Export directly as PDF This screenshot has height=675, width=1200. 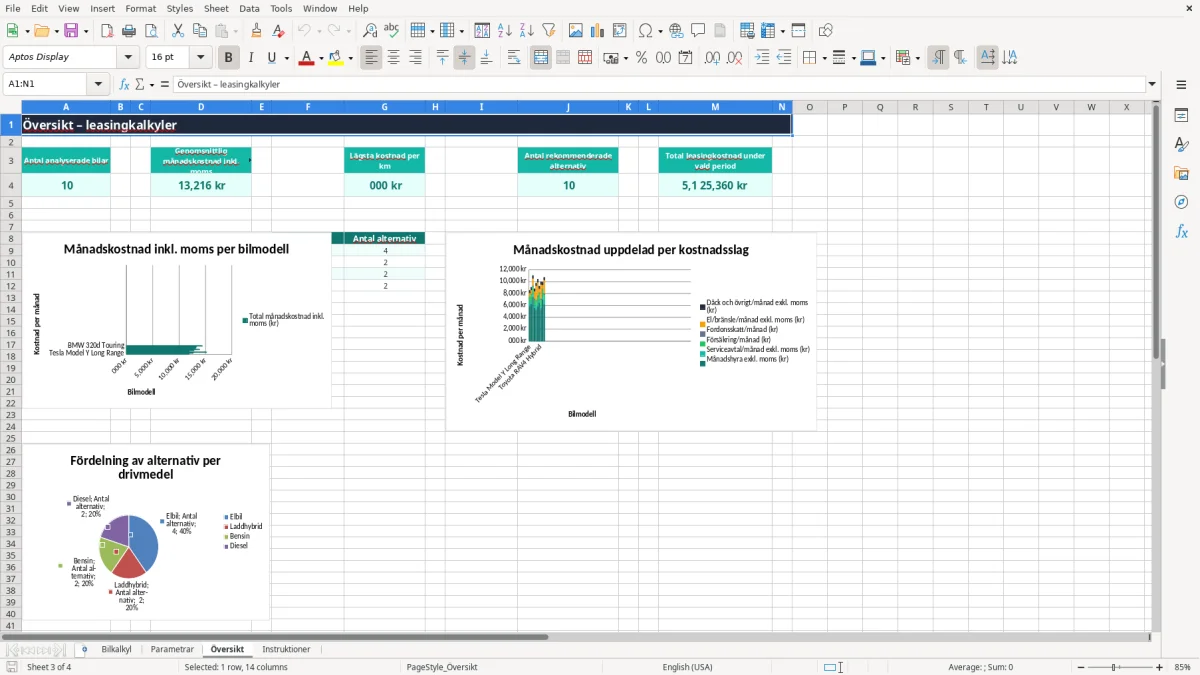click(107, 31)
